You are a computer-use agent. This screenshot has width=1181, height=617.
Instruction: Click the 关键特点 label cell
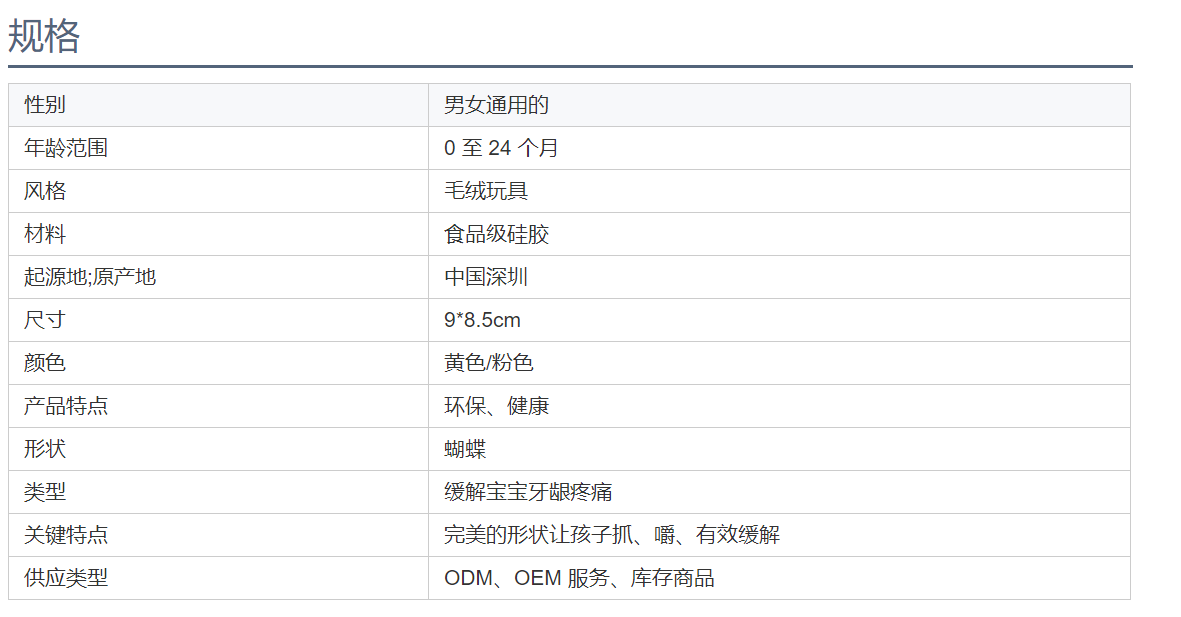(218, 535)
